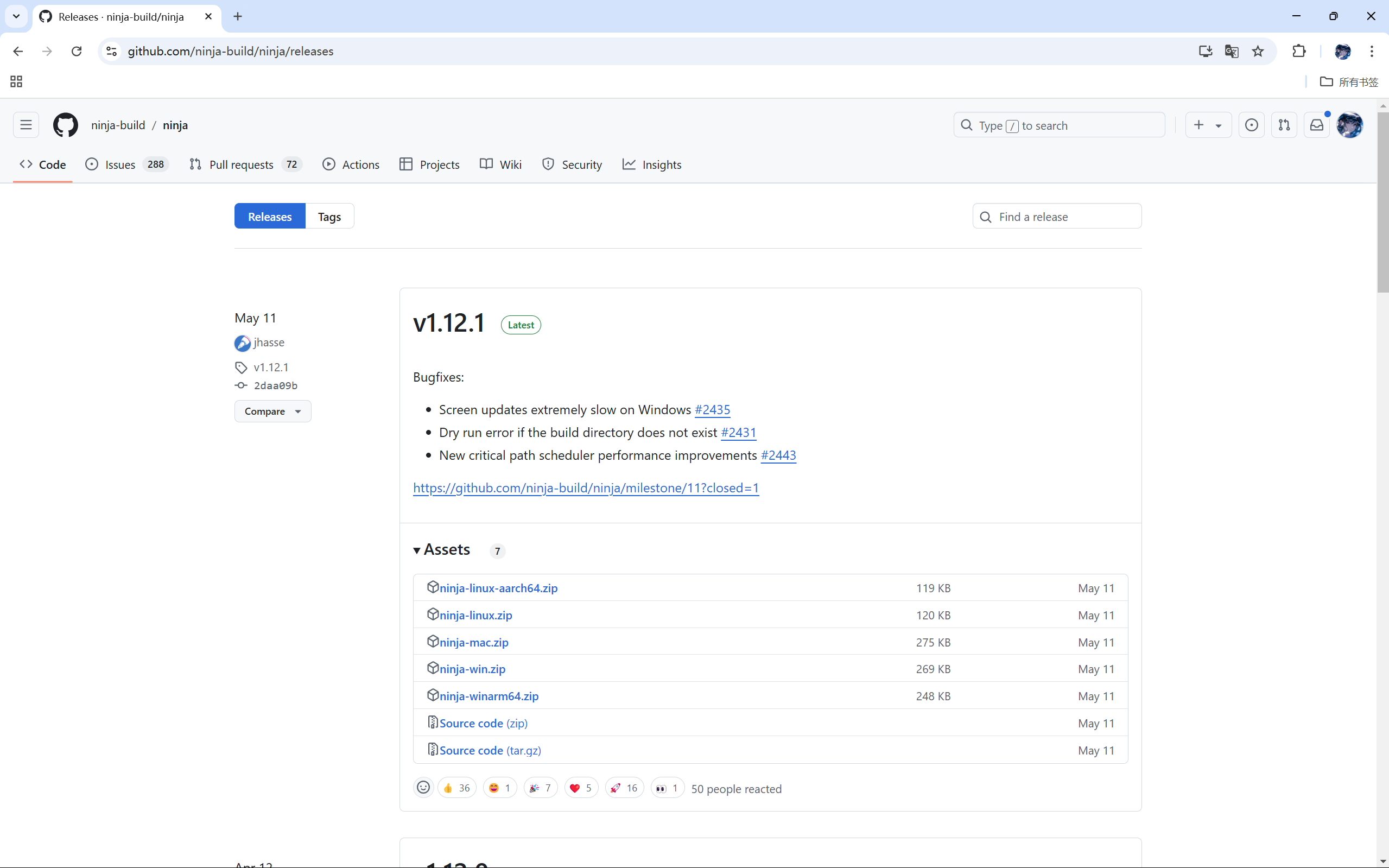View site information icon in address bar
1389x868 pixels.
(x=111, y=51)
